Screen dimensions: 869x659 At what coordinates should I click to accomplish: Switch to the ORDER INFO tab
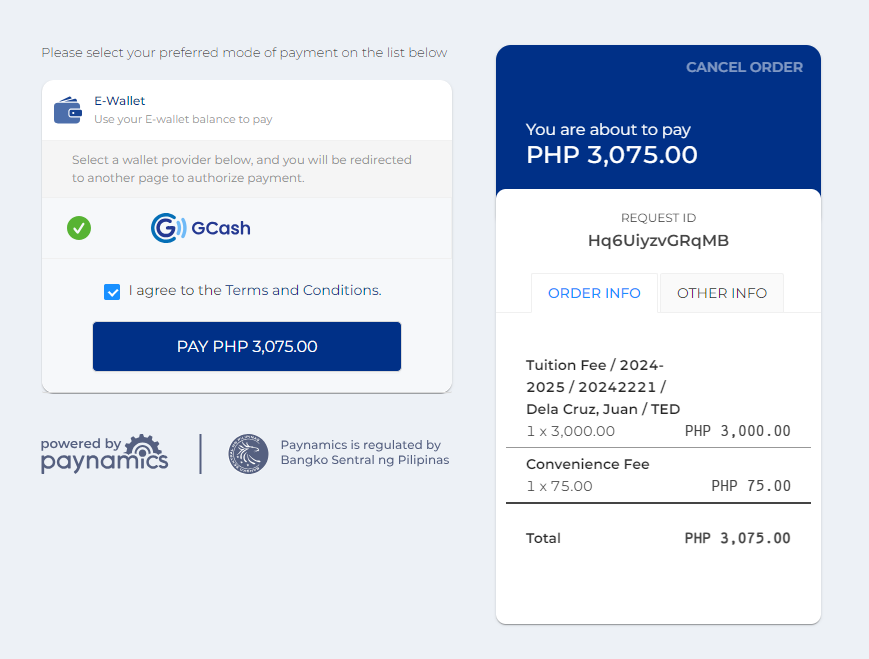point(594,293)
